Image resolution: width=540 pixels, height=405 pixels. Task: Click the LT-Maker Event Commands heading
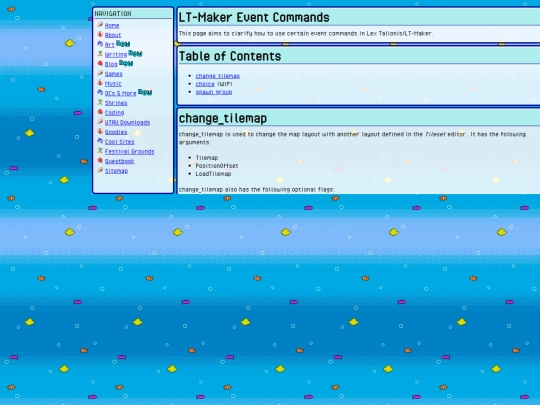[254, 18]
